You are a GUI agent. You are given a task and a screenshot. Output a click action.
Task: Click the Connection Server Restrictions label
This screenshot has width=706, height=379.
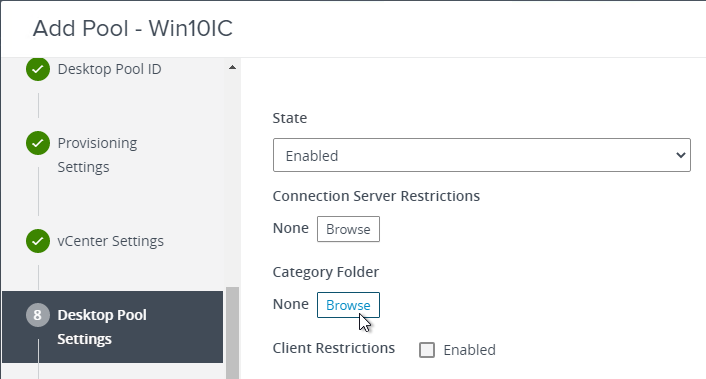pyautogui.click(x=376, y=196)
